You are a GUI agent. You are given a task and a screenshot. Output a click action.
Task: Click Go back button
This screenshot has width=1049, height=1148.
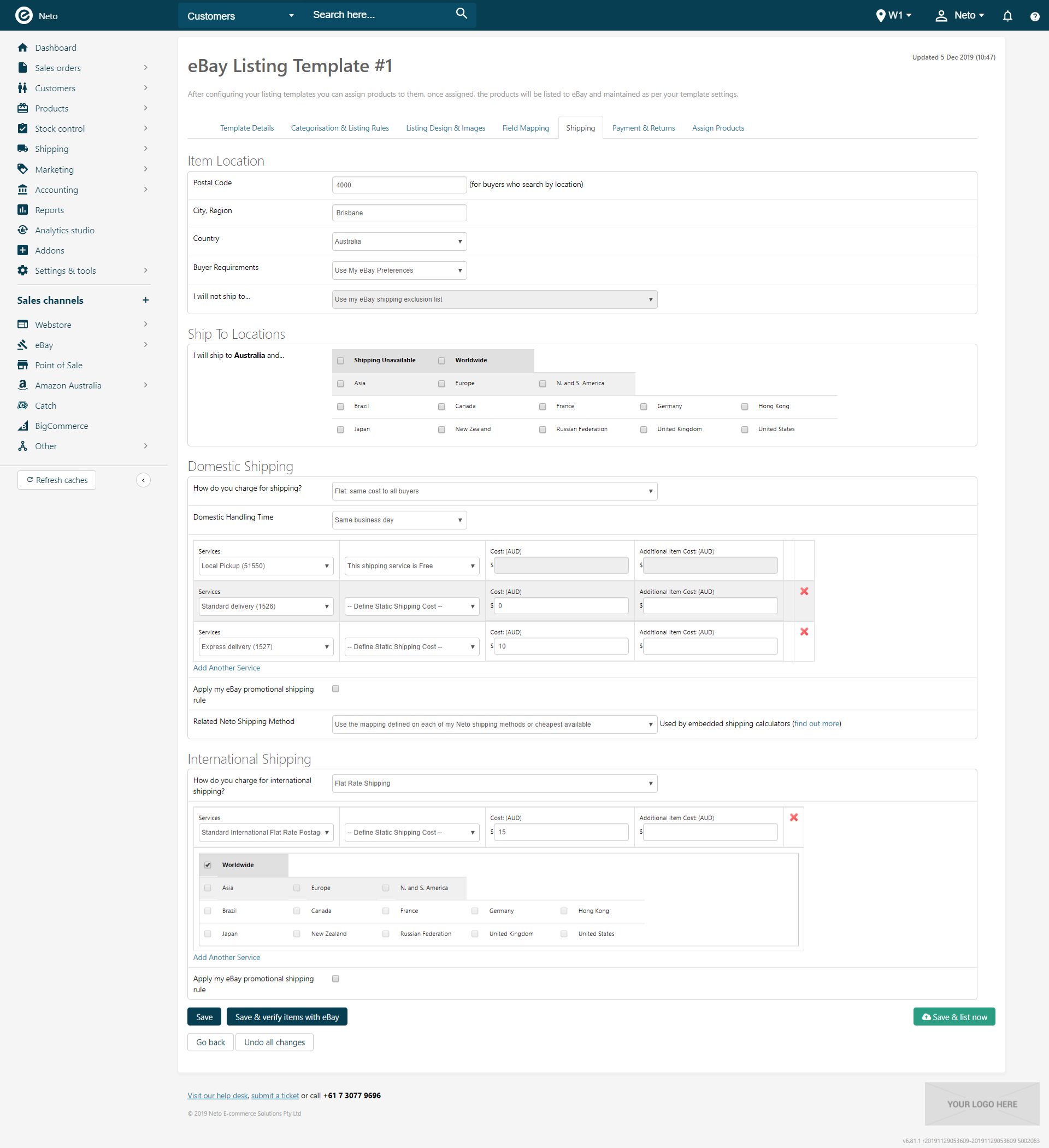211,1042
